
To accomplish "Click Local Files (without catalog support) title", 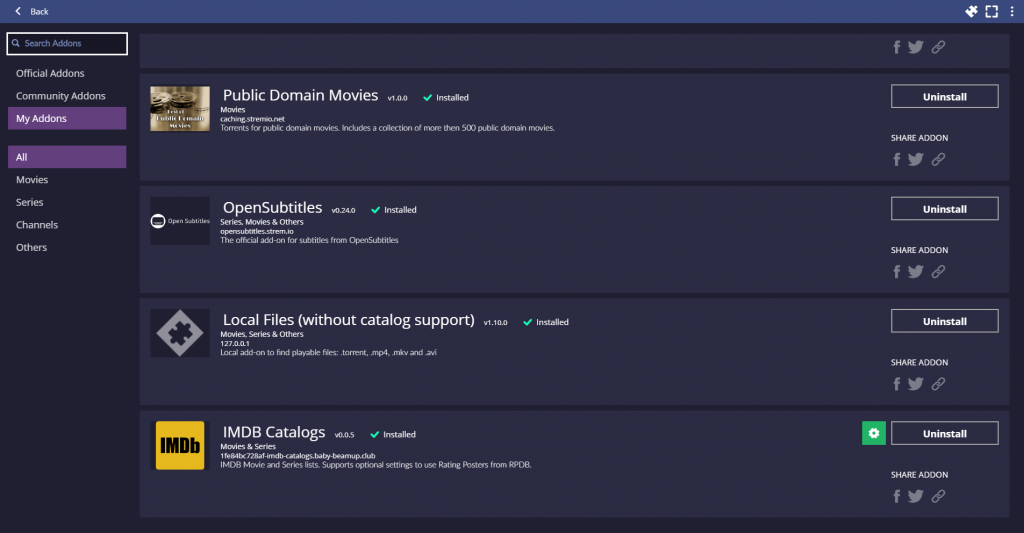I will tap(349, 320).
